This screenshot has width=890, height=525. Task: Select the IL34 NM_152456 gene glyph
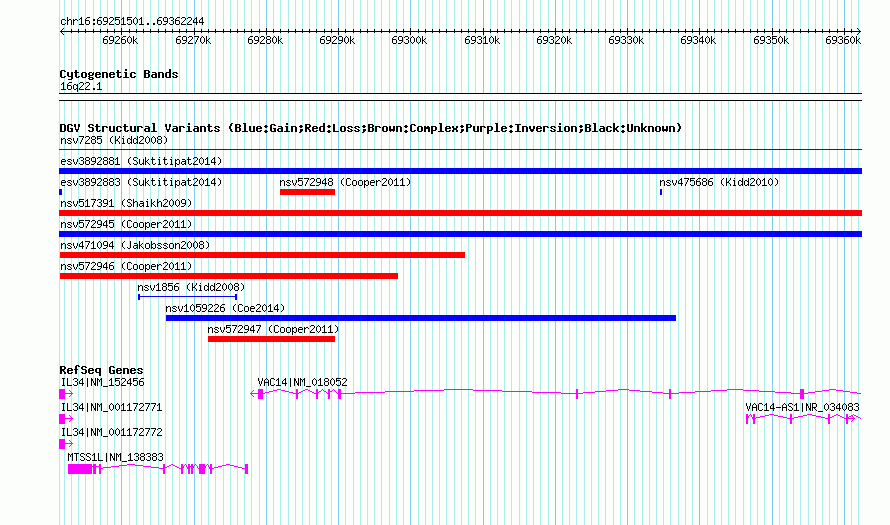66,394
